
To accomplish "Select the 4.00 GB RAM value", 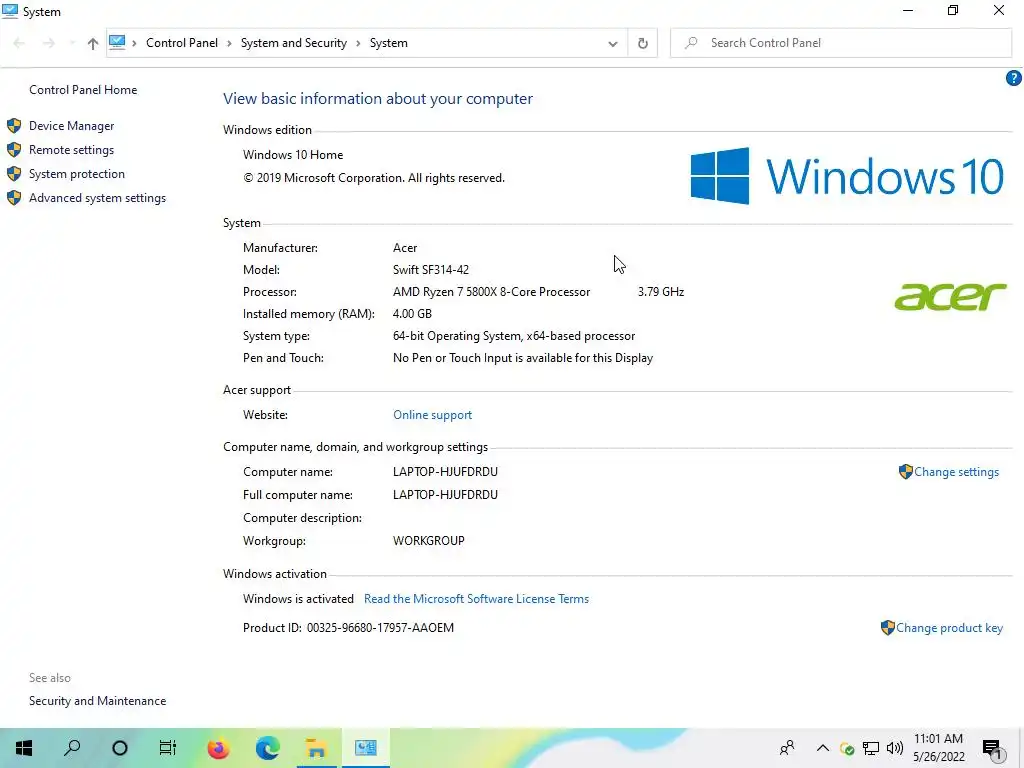I will coord(412,313).
